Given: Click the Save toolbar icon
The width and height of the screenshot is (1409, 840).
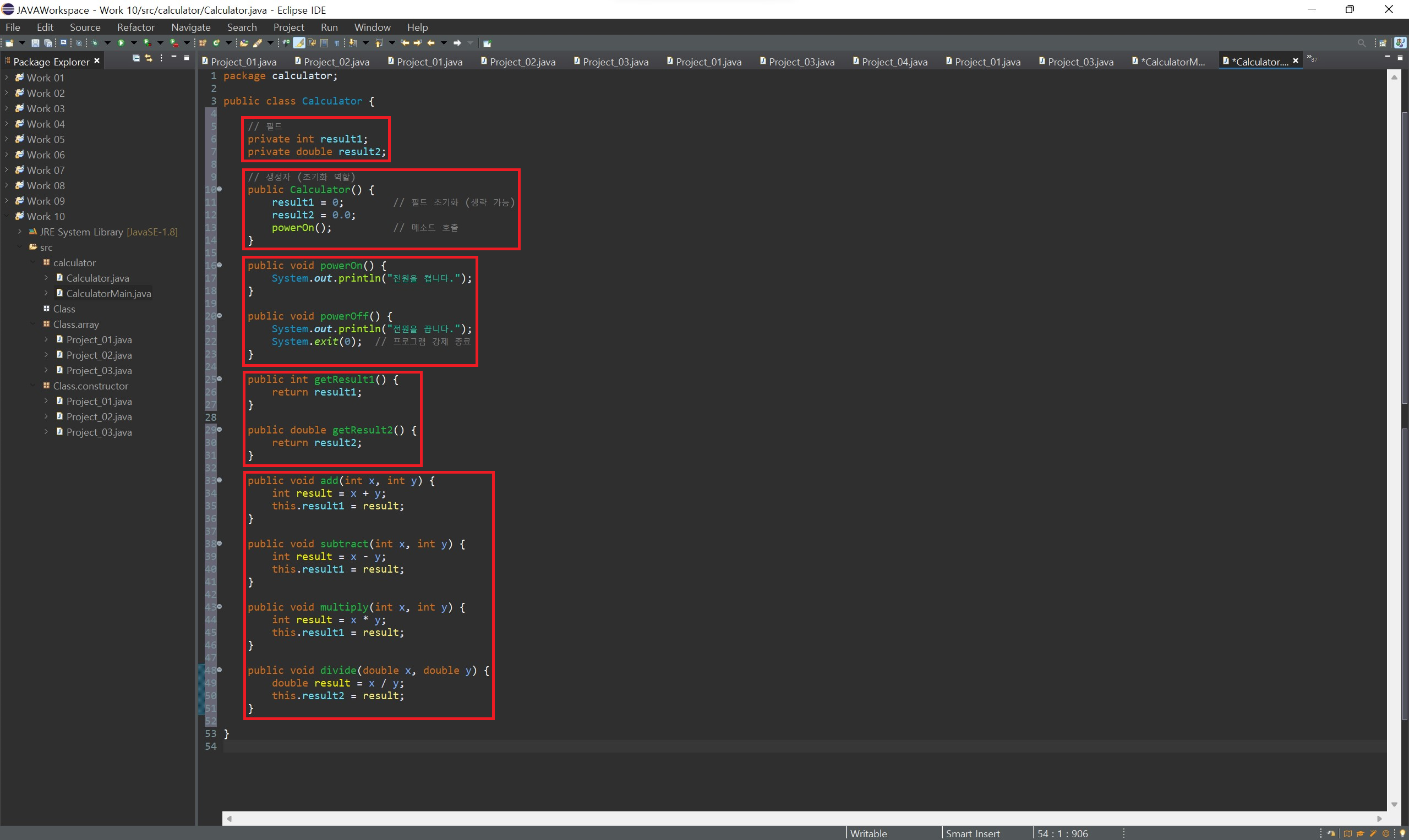Looking at the screenshot, I should coord(35,43).
